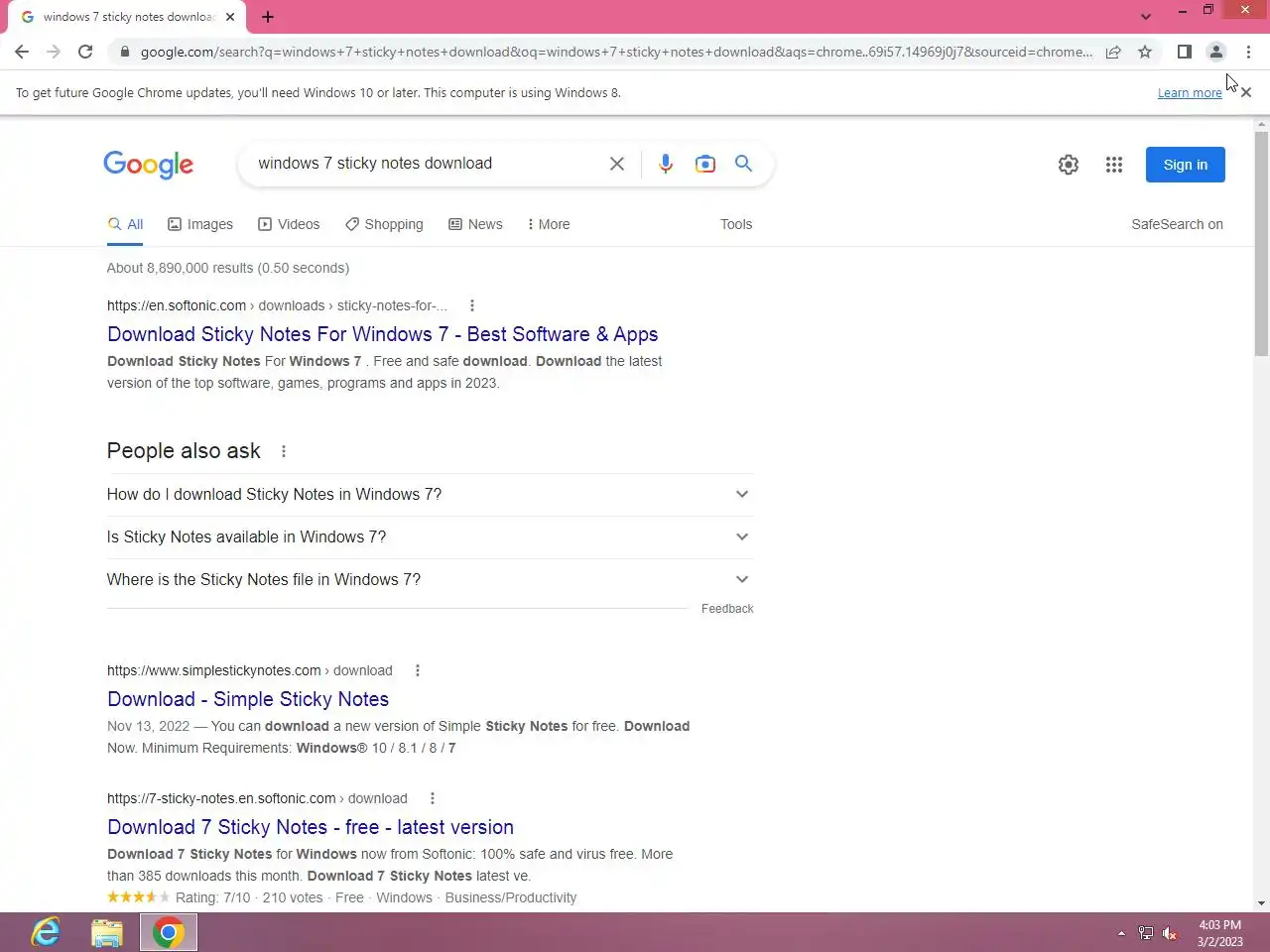The width and height of the screenshot is (1270, 952).
Task: Clear the search box text
Action: pyautogui.click(x=617, y=164)
